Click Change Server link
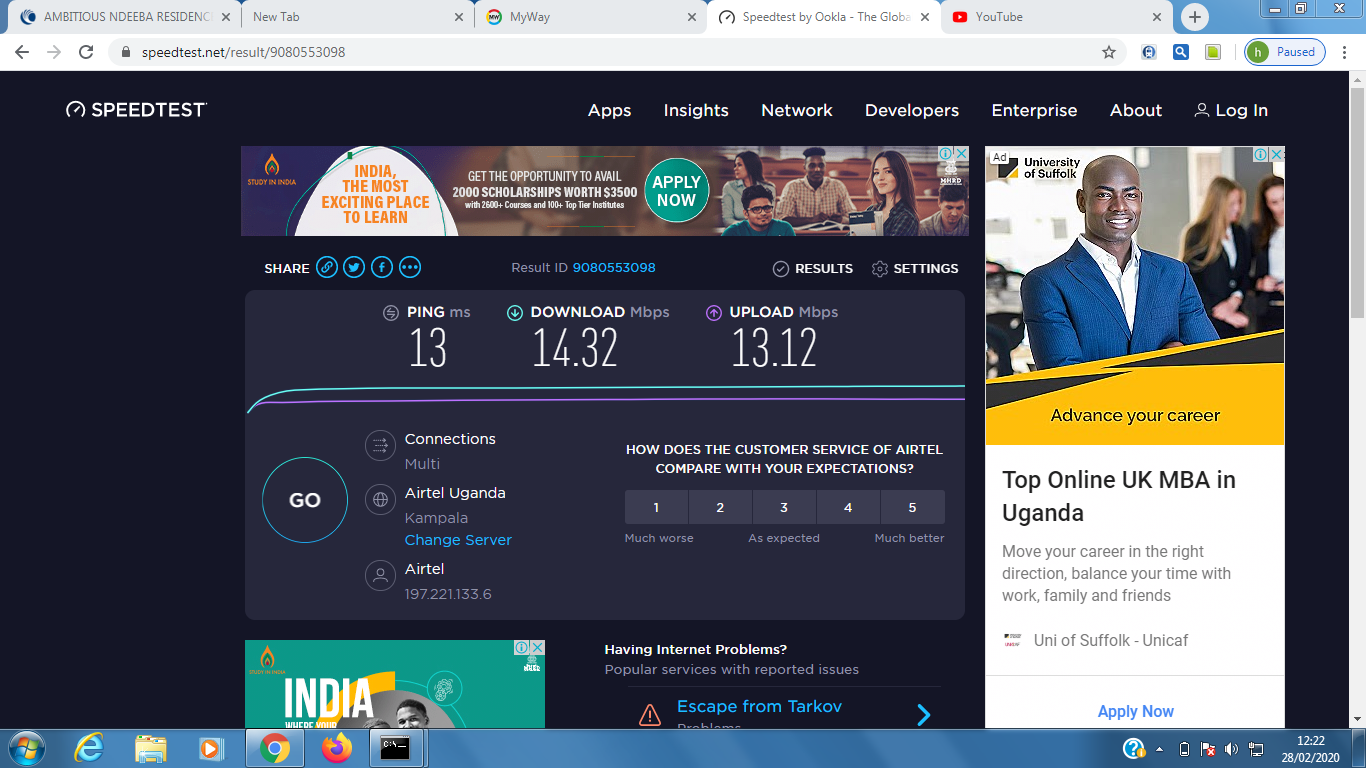 (458, 540)
